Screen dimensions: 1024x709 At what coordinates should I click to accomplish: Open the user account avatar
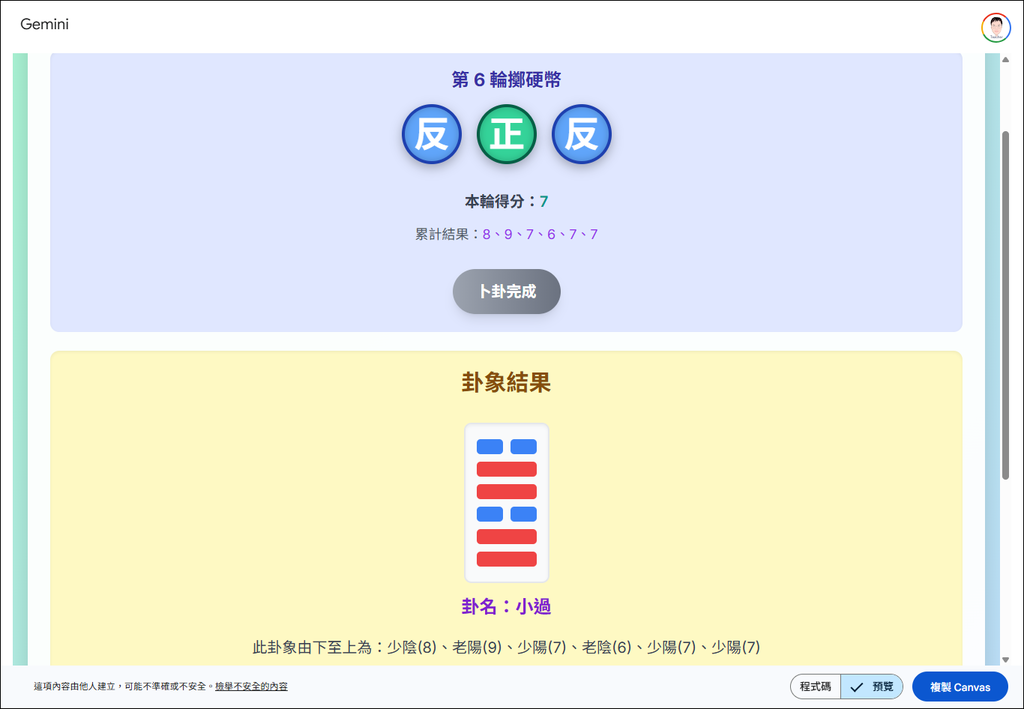coord(995,28)
